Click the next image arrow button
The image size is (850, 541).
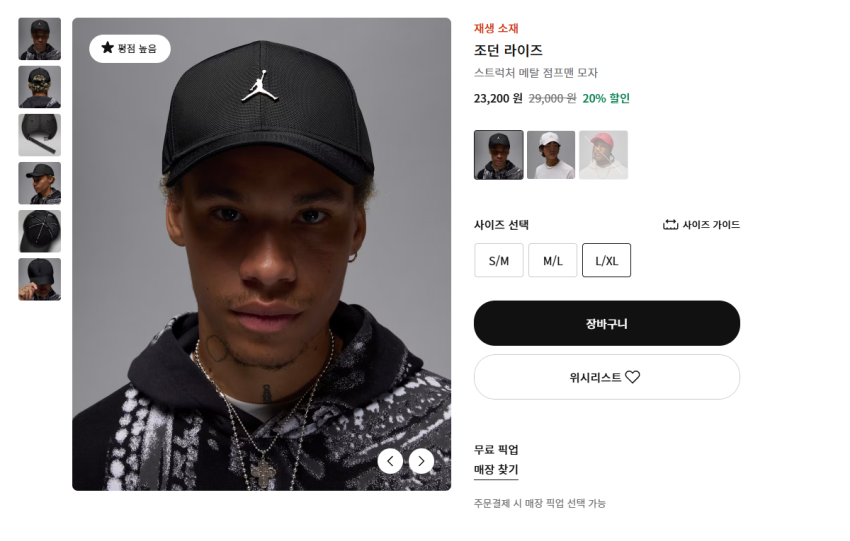[x=422, y=461]
